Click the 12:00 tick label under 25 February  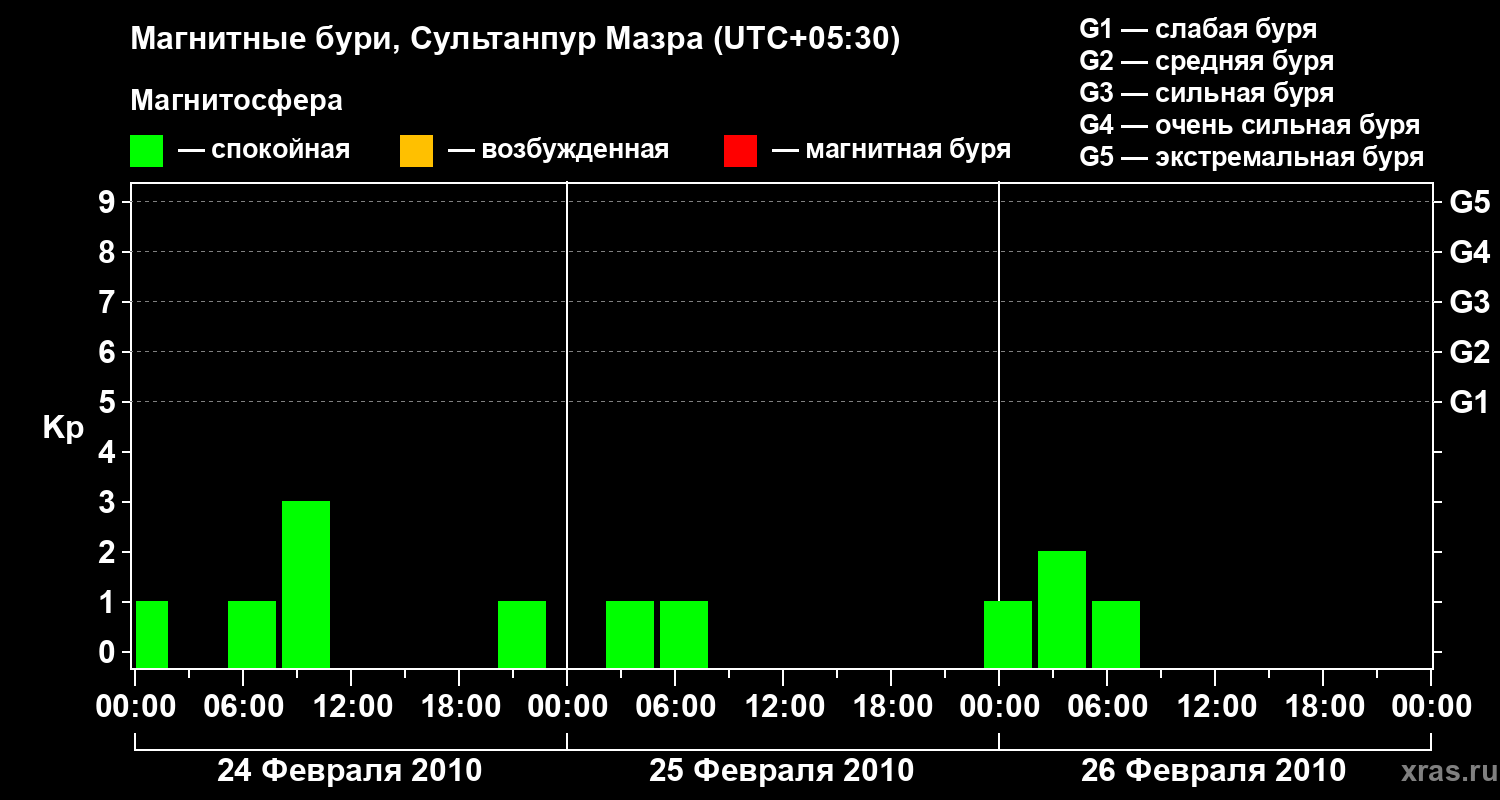click(x=783, y=707)
